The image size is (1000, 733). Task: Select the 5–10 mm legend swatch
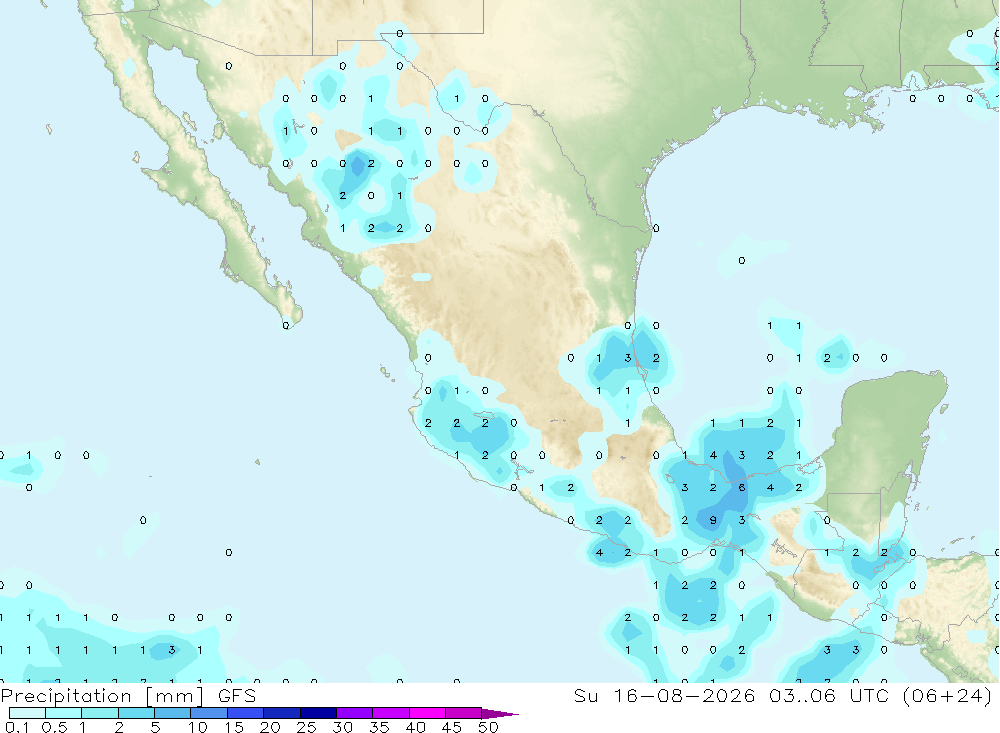coord(173,713)
